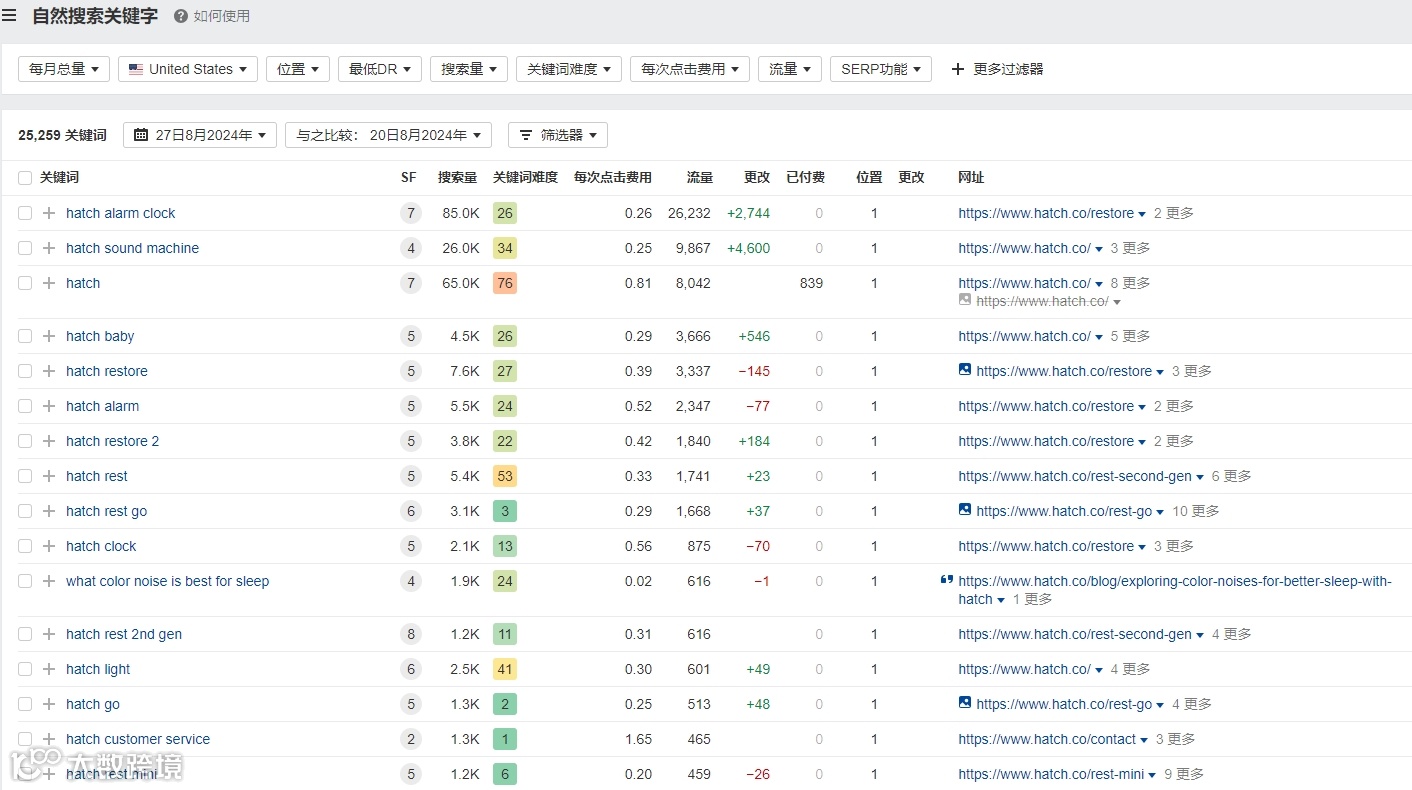This screenshot has width=1412, height=790.
Task: Expand the 搜索量 filter dropdown
Action: (469, 69)
